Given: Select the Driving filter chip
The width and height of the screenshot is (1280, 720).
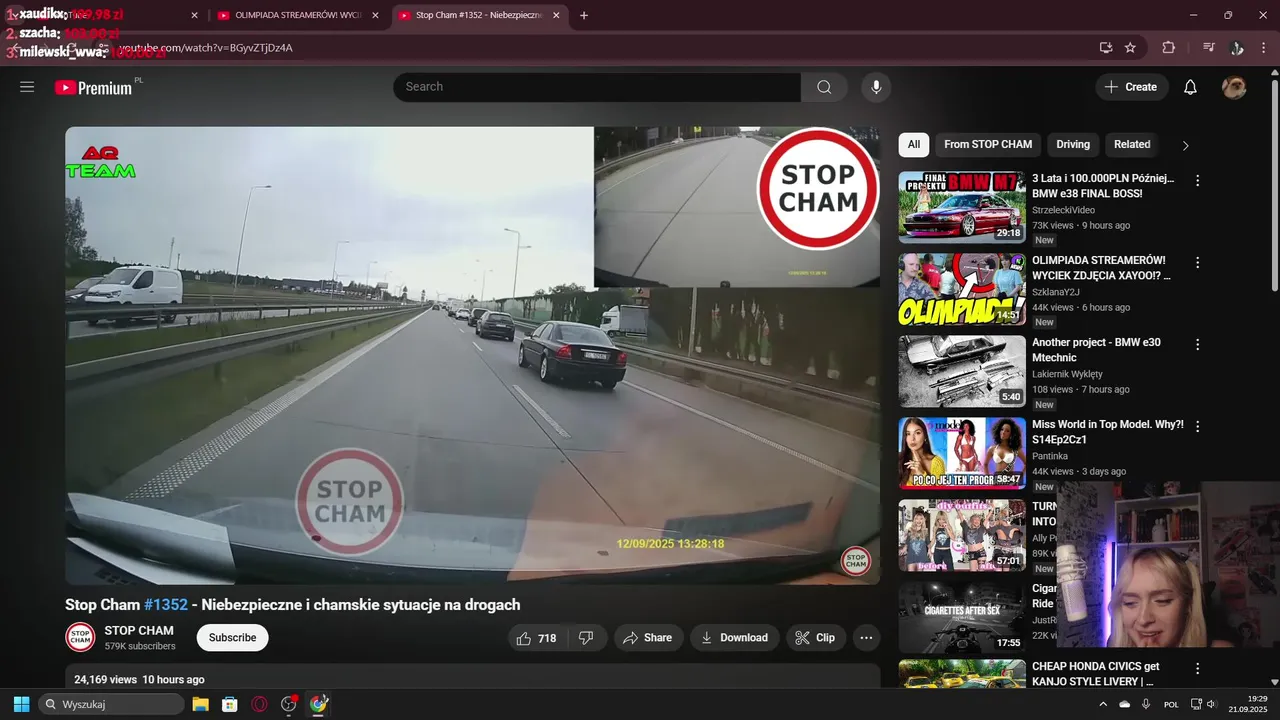Looking at the screenshot, I should tap(1073, 145).
